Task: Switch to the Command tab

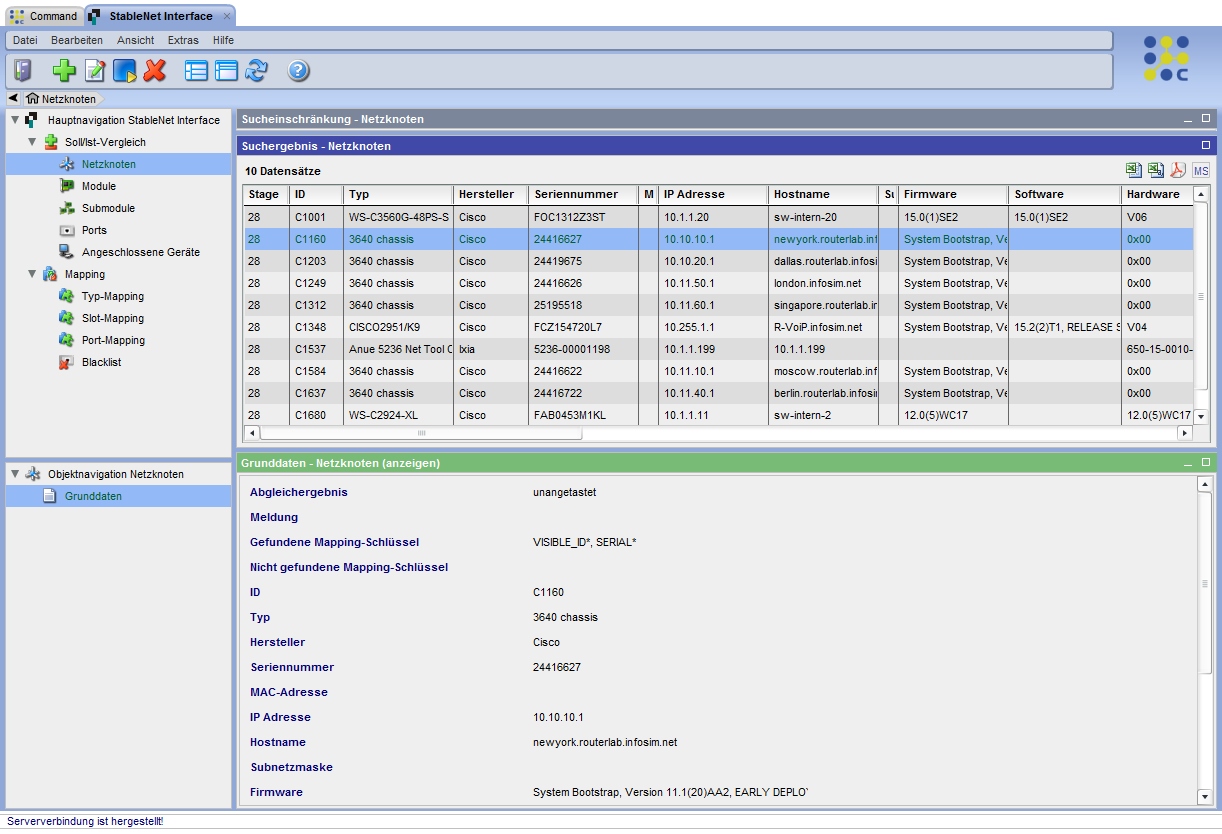Action: (44, 16)
